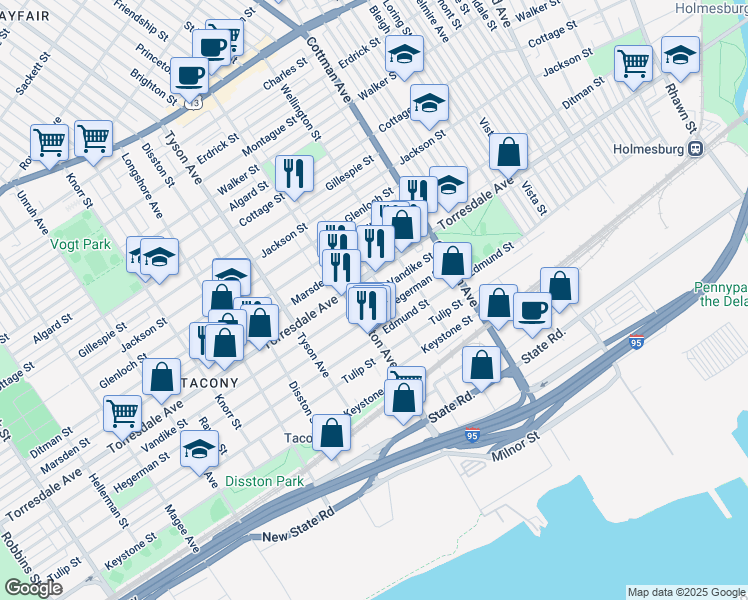This screenshot has width=748, height=600.
Task: Click the school marker right of Rhawn St cart
Action: point(680,55)
